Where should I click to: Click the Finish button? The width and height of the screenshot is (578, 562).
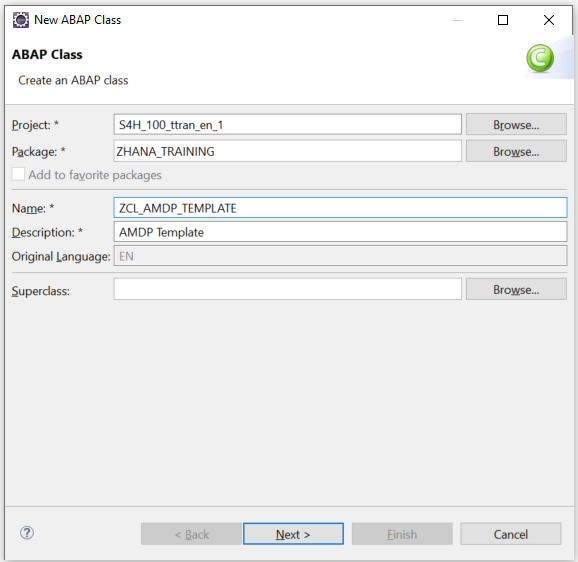pyautogui.click(x=402, y=534)
